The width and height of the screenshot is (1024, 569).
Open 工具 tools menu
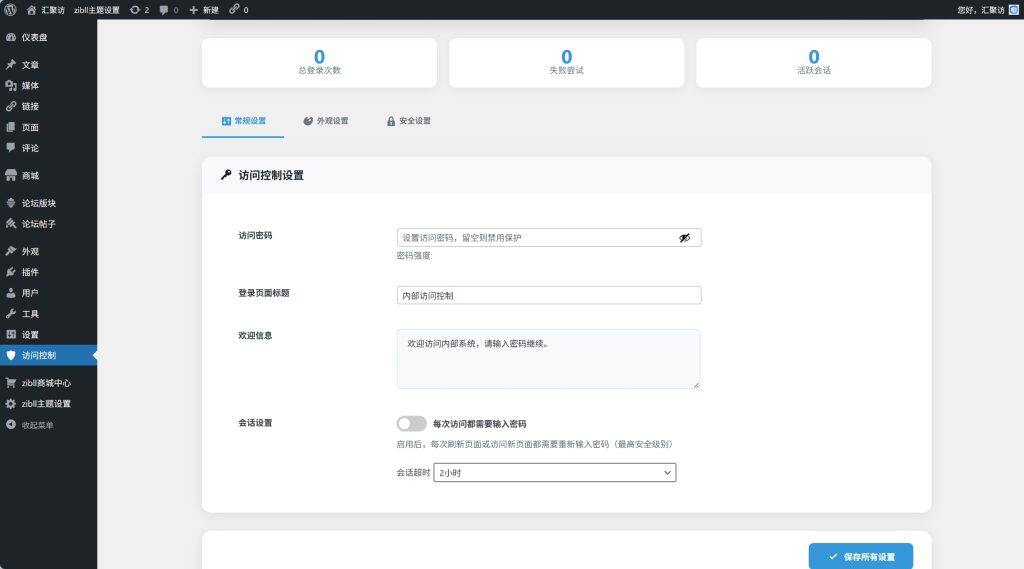click(48, 314)
